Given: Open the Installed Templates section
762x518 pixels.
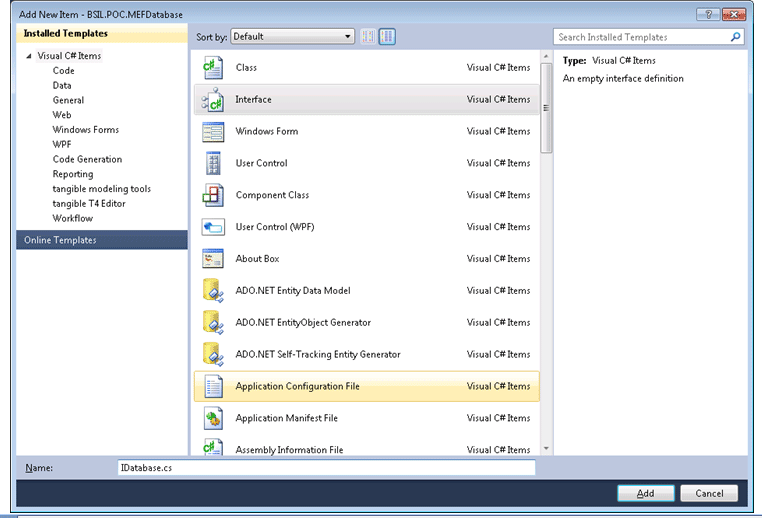Looking at the screenshot, I should click(102, 34).
